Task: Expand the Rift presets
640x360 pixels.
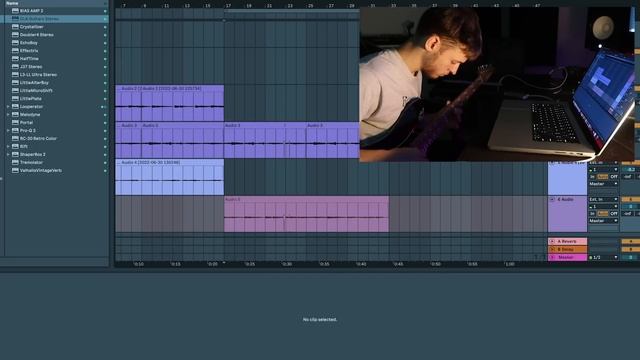Action: click(x=8, y=147)
